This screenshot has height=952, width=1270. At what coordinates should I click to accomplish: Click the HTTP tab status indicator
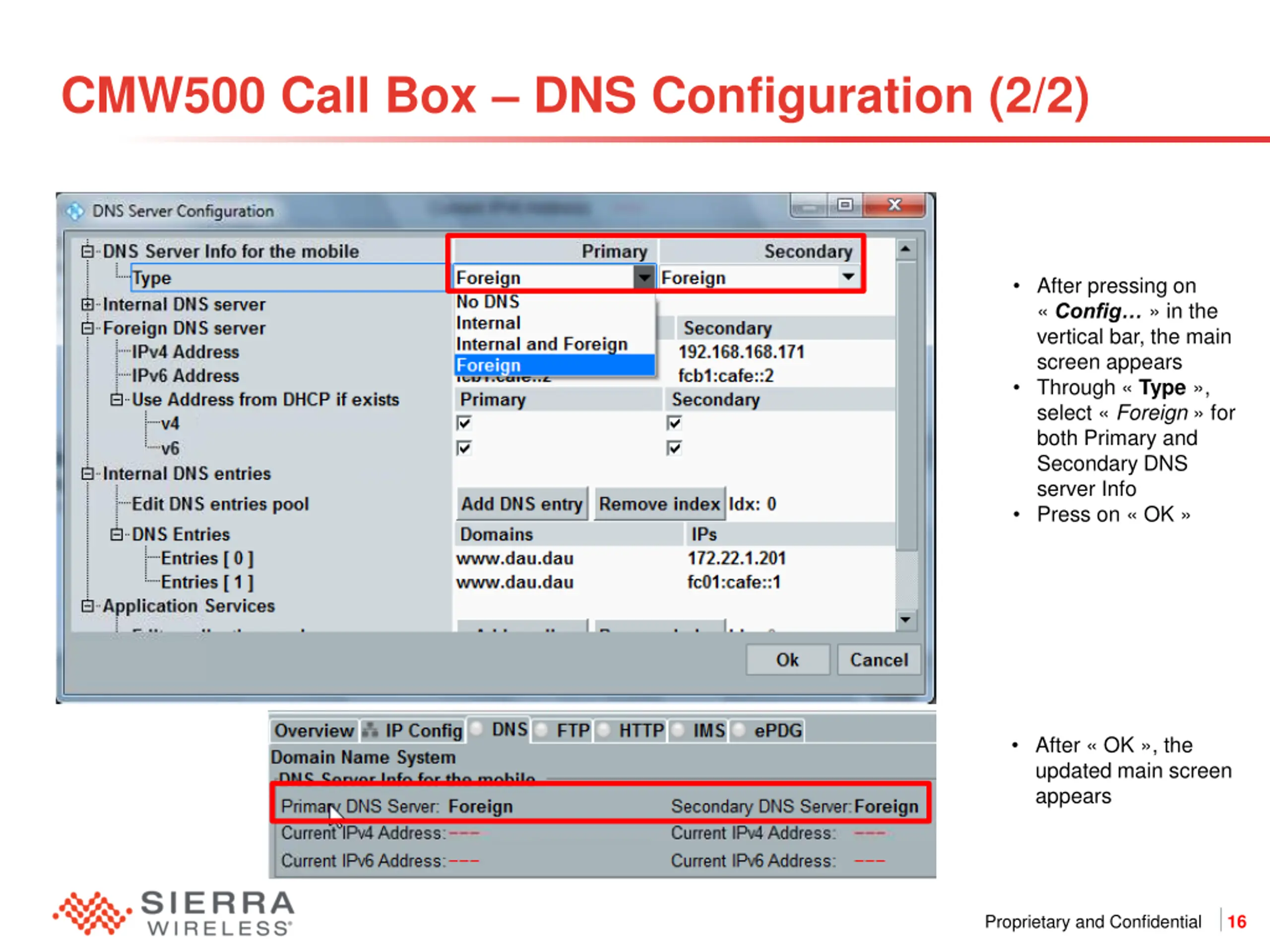(603, 730)
